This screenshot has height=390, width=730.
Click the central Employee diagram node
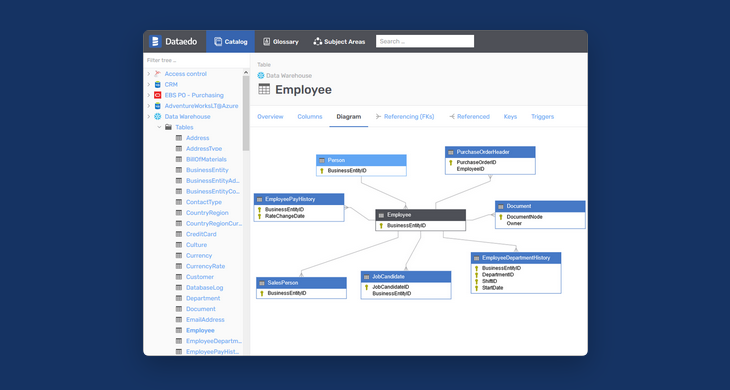tap(421, 220)
